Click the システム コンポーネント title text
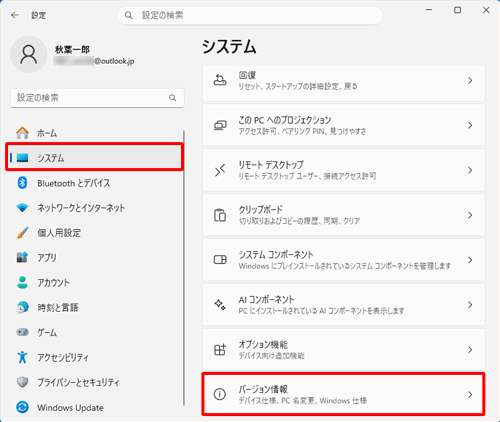 [x=276, y=255]
